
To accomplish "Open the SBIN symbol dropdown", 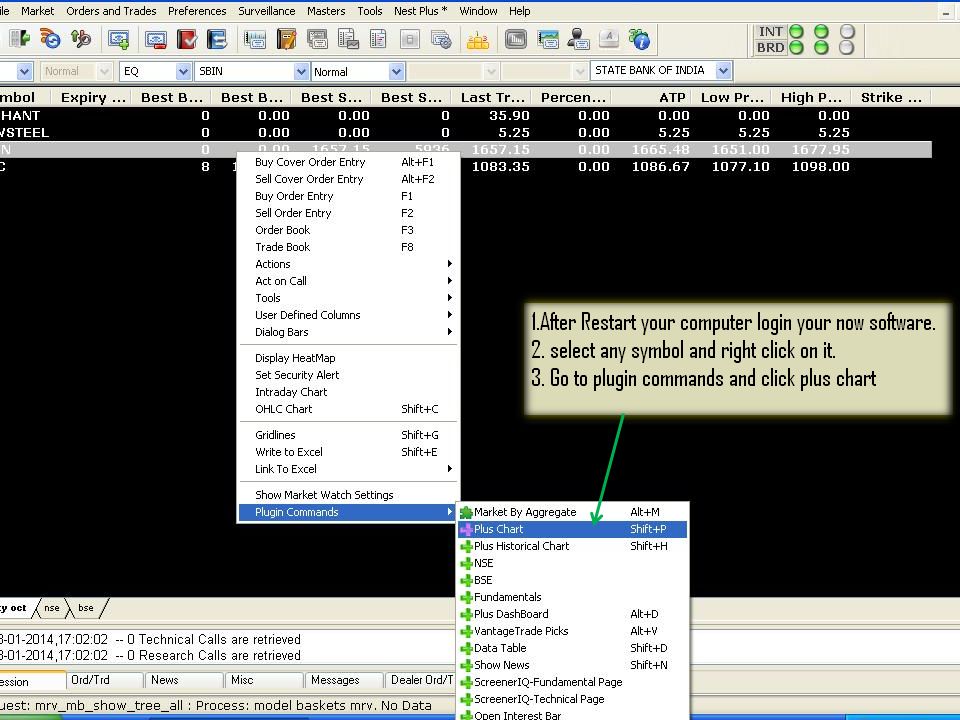I will coord(301,72).
